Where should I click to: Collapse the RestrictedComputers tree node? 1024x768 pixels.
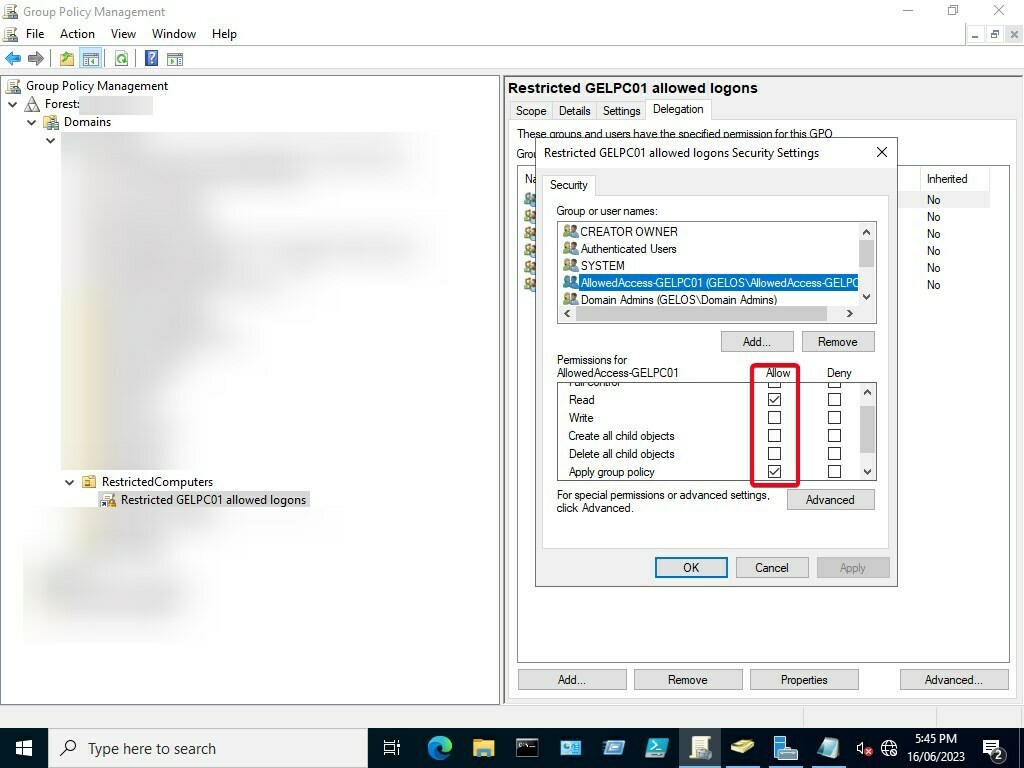[68, 481]
